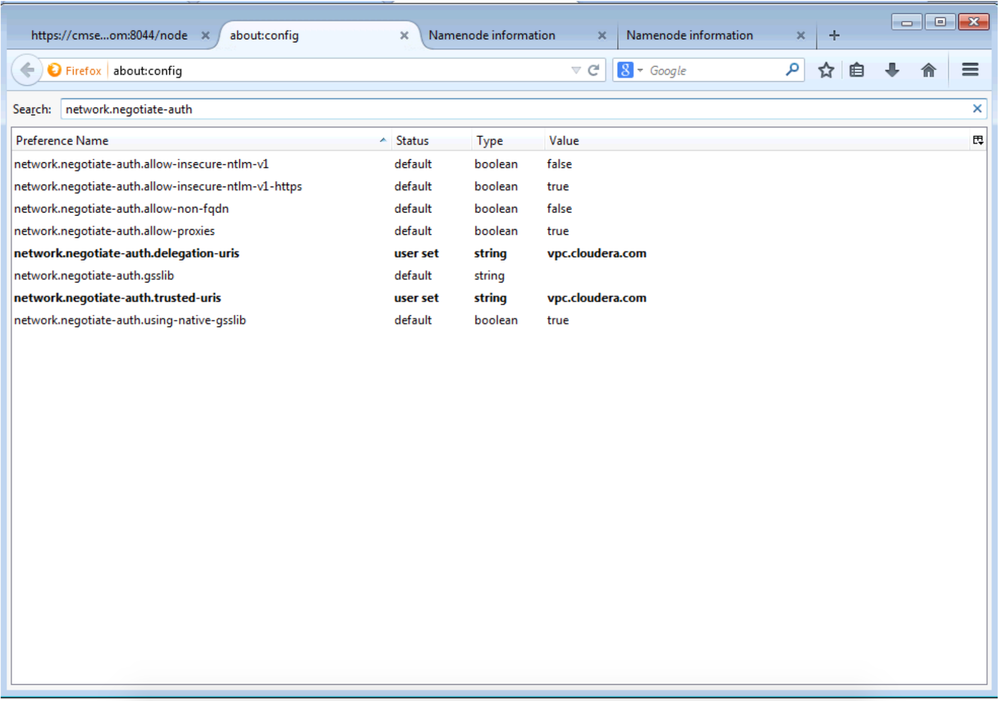The height and width of the screenshot is (701, 999).
Task: Expand the Google search engine dropdown
Action: (640, 70)
